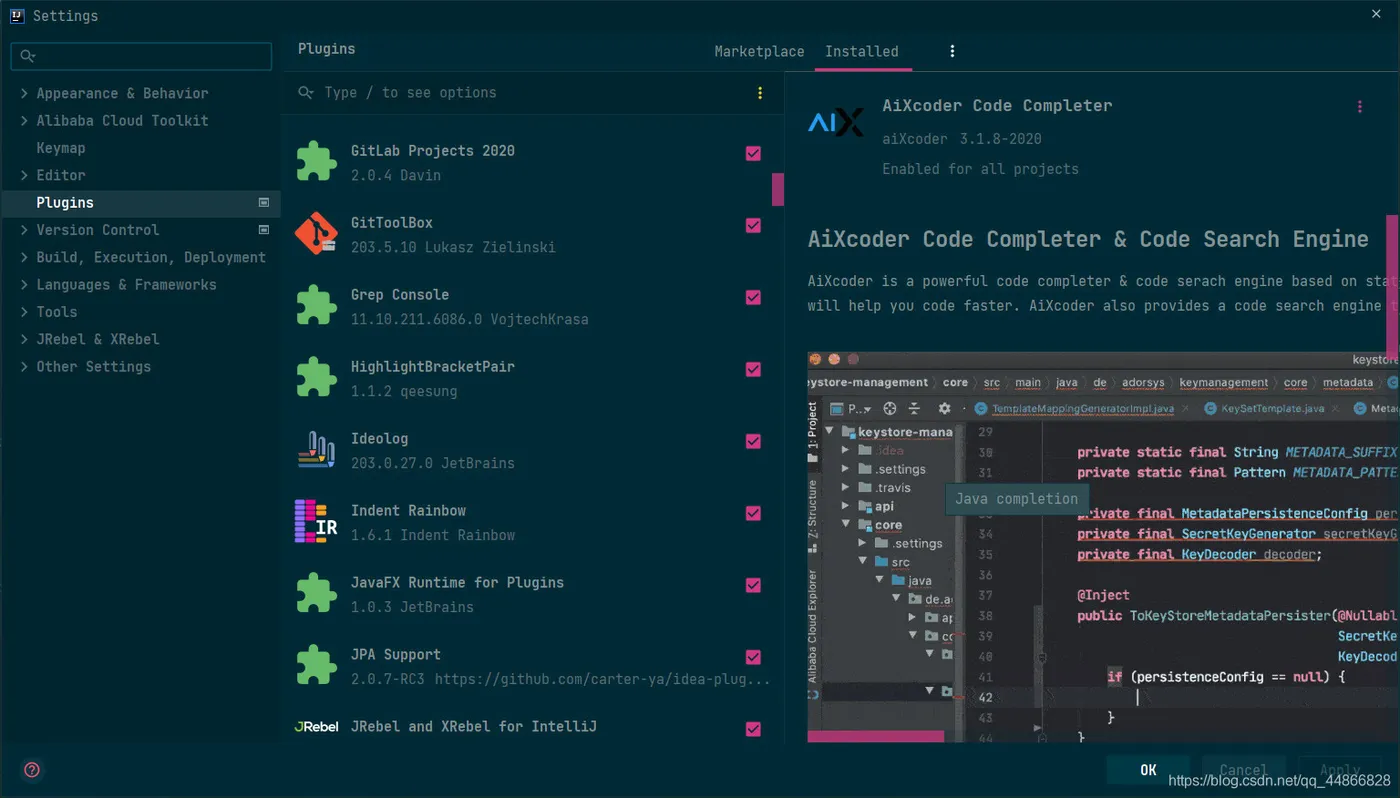Viewport: 1400px width, 798px height.
Task: Click the Indent Rainbow plugin icon
Action: click(316, 522)
